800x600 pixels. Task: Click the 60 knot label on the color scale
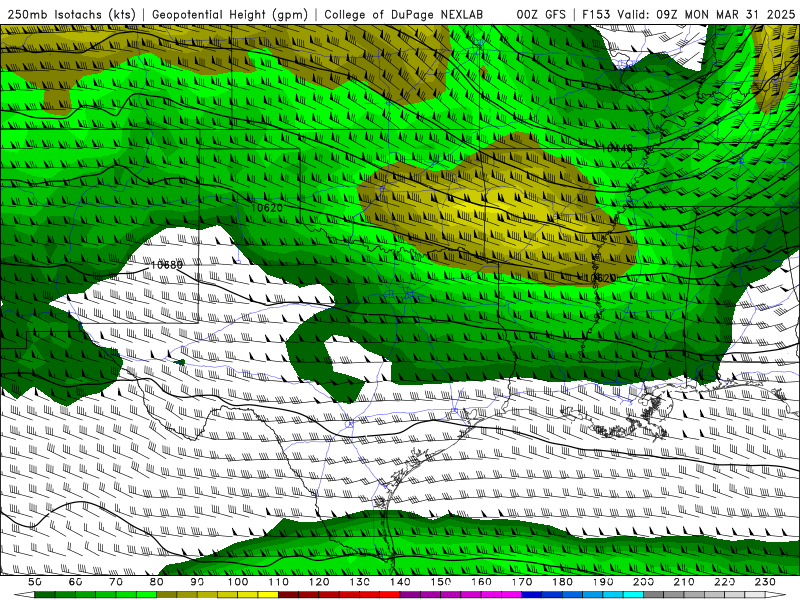point(75,582)
